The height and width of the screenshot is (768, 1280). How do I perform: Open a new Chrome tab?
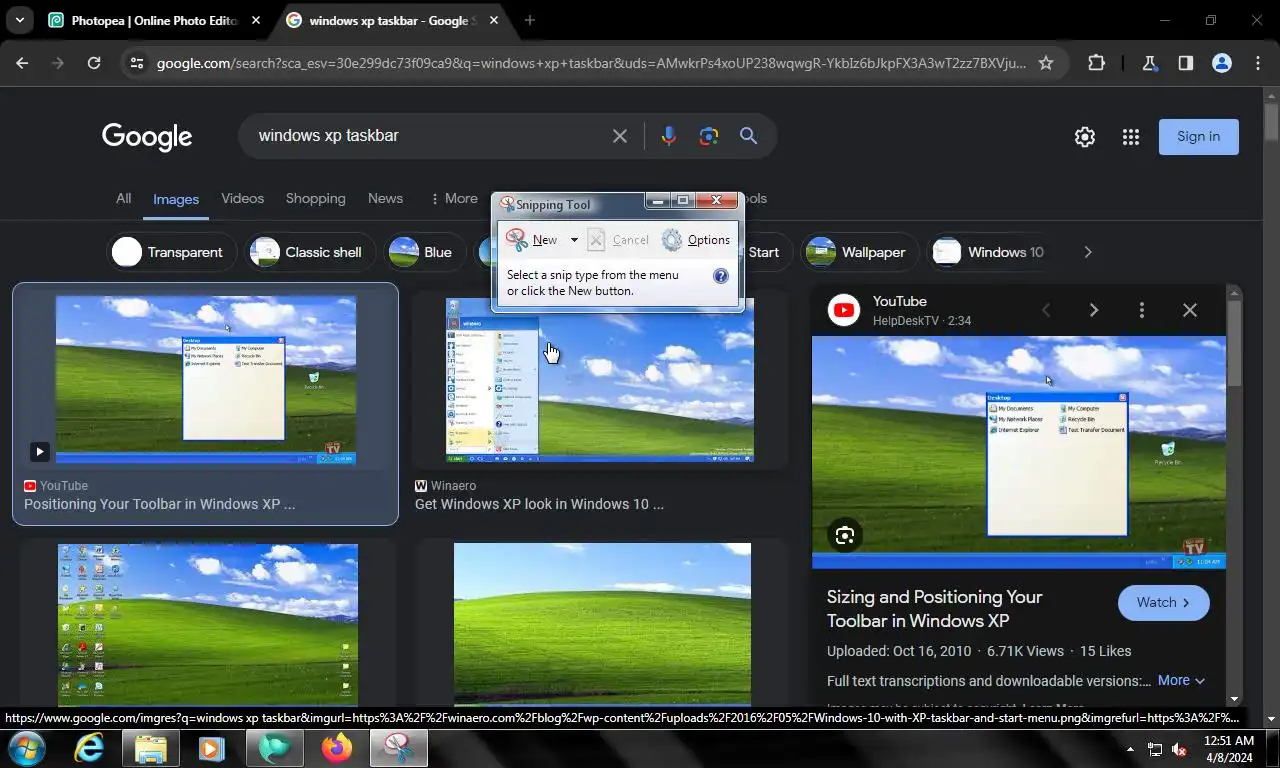pyautogui.click(x=530, y=20)
